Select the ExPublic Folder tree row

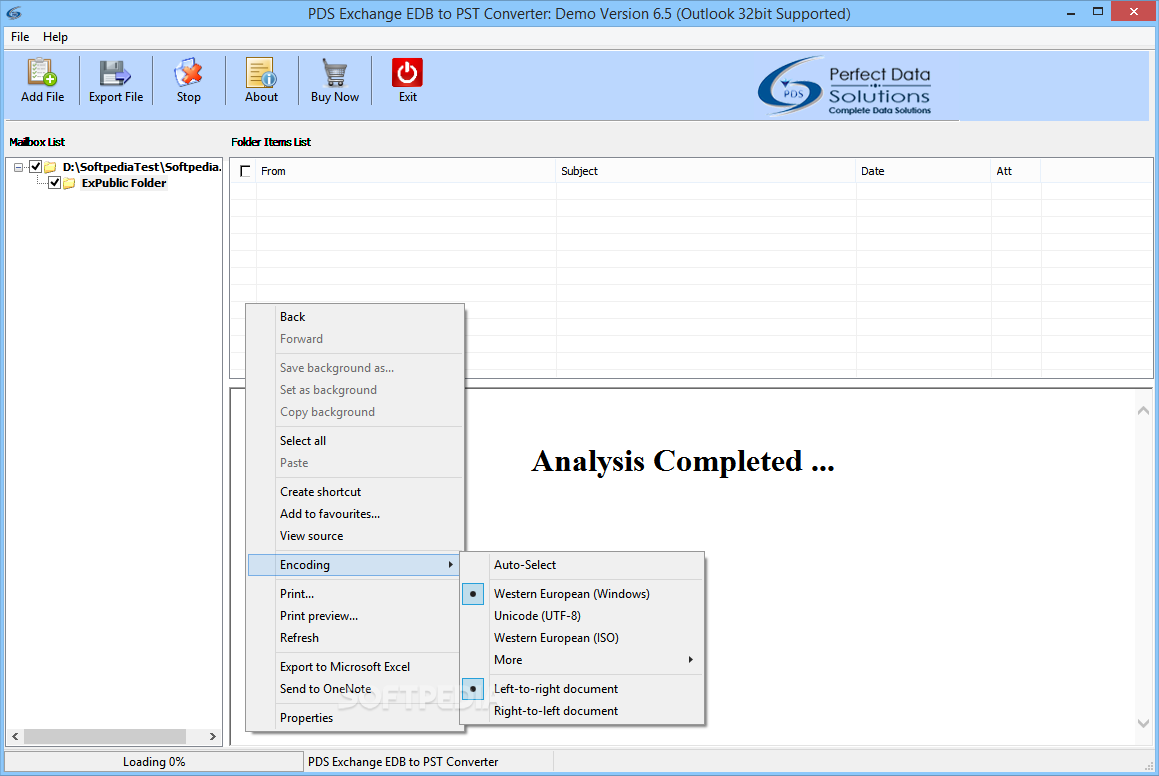coord(124,183)
